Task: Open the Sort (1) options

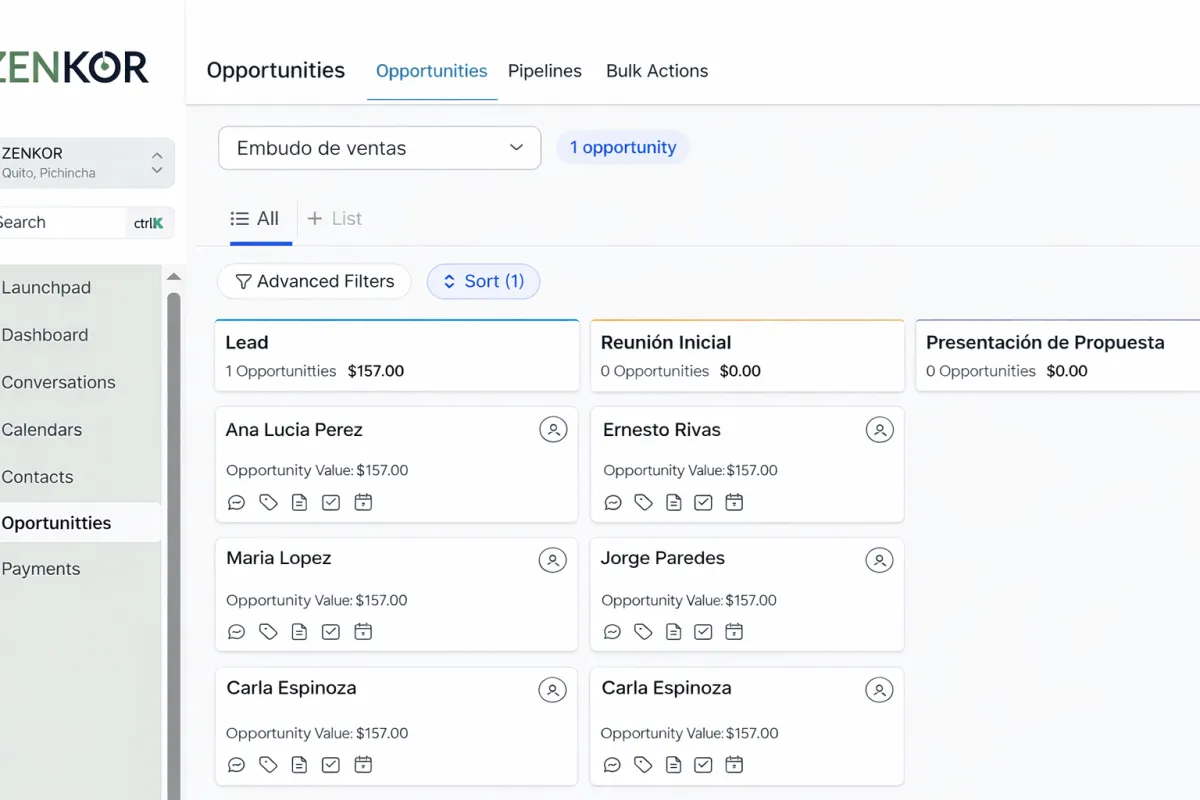Action: (483, 282)
